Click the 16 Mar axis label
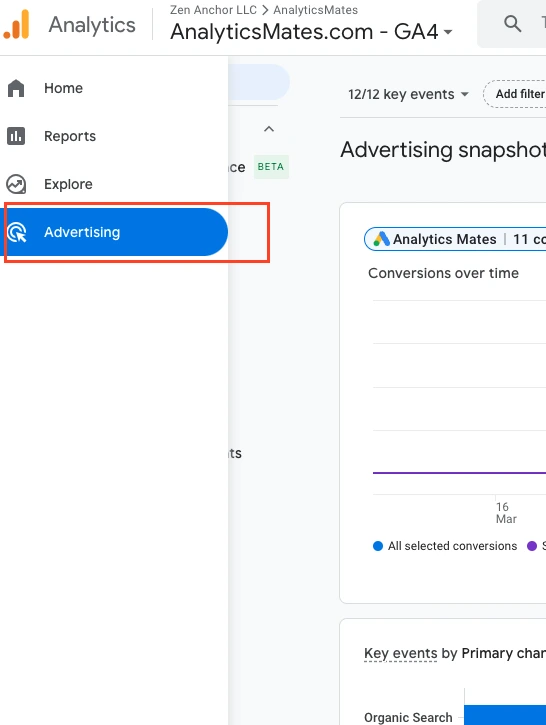The image size is (546, 725). click(x=506, y=513)
